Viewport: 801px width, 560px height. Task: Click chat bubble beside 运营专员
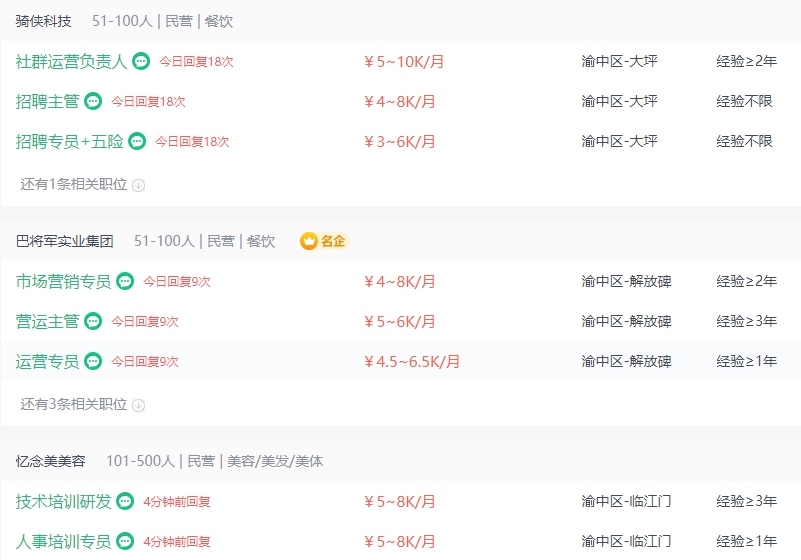pyautogui.click(x=93, y=361)
